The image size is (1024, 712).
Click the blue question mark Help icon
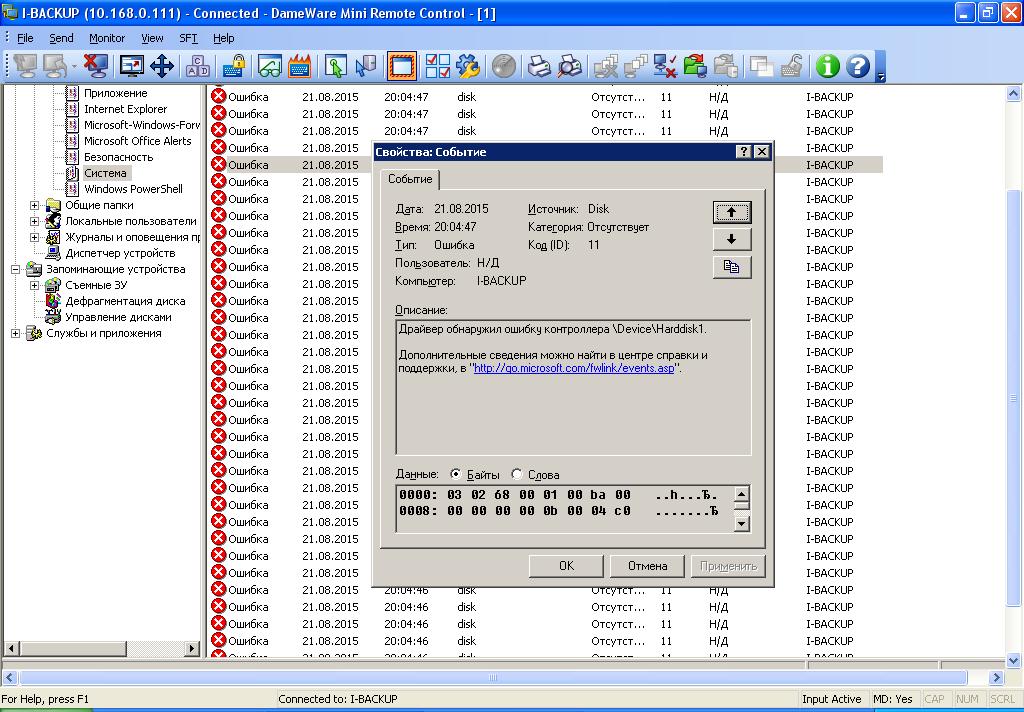[x=857, y=66]
